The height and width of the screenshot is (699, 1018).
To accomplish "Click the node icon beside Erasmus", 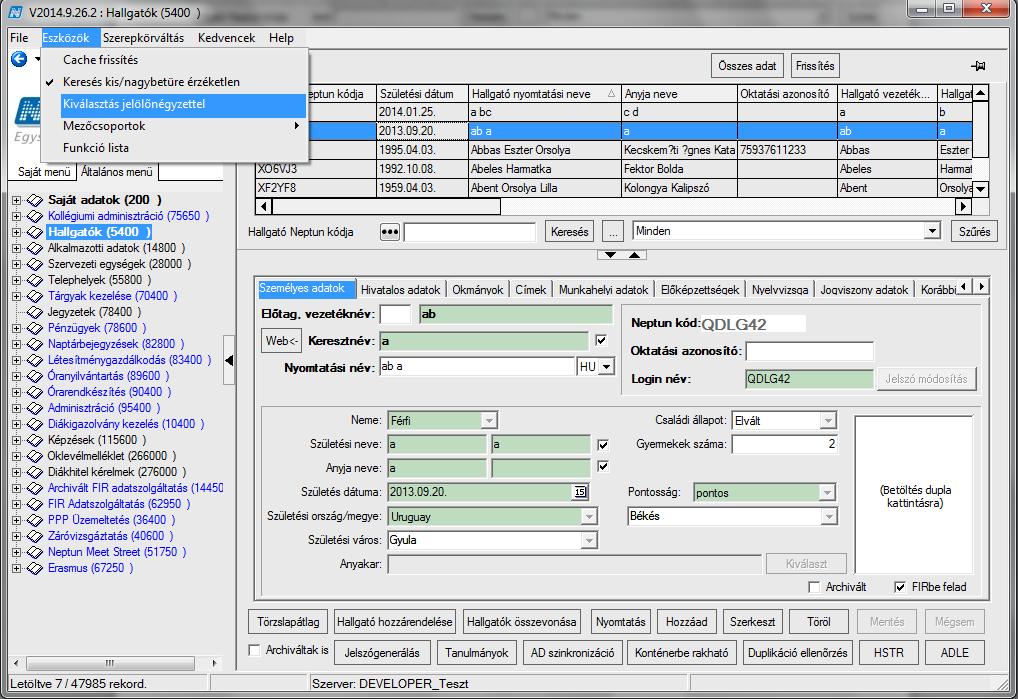I will 35,568.
